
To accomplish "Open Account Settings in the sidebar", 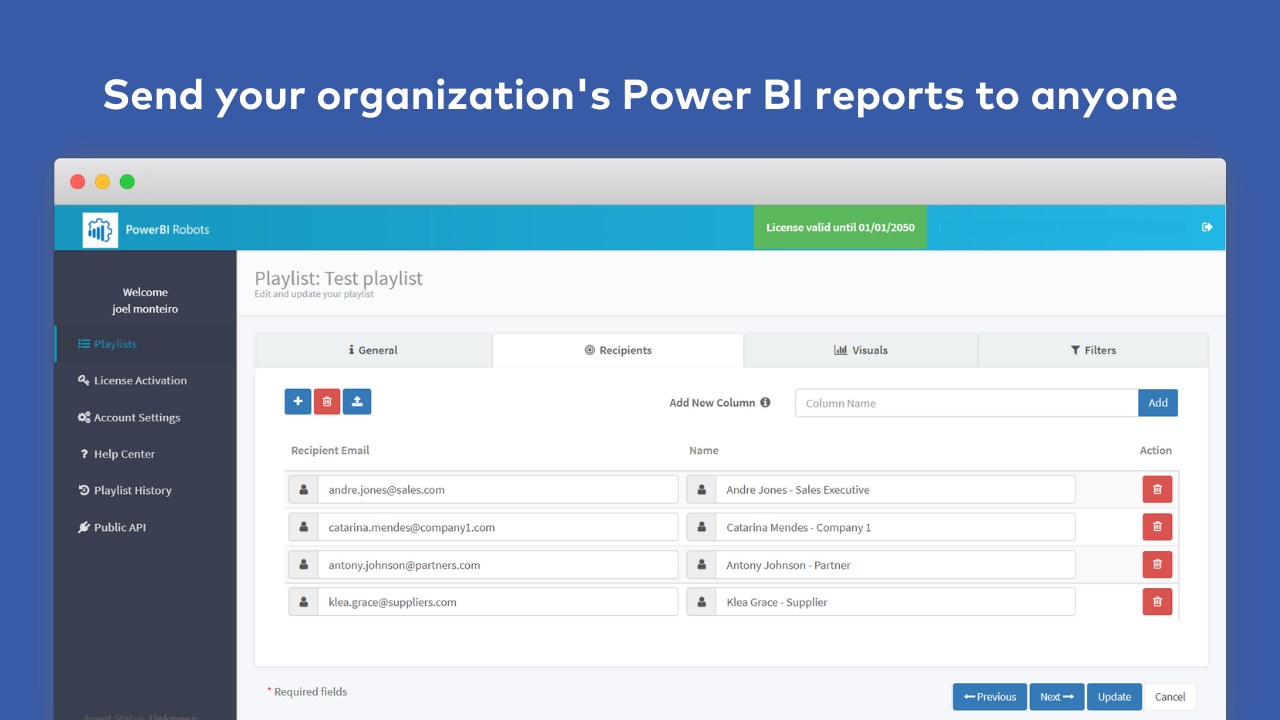I will tap(146, 418).
